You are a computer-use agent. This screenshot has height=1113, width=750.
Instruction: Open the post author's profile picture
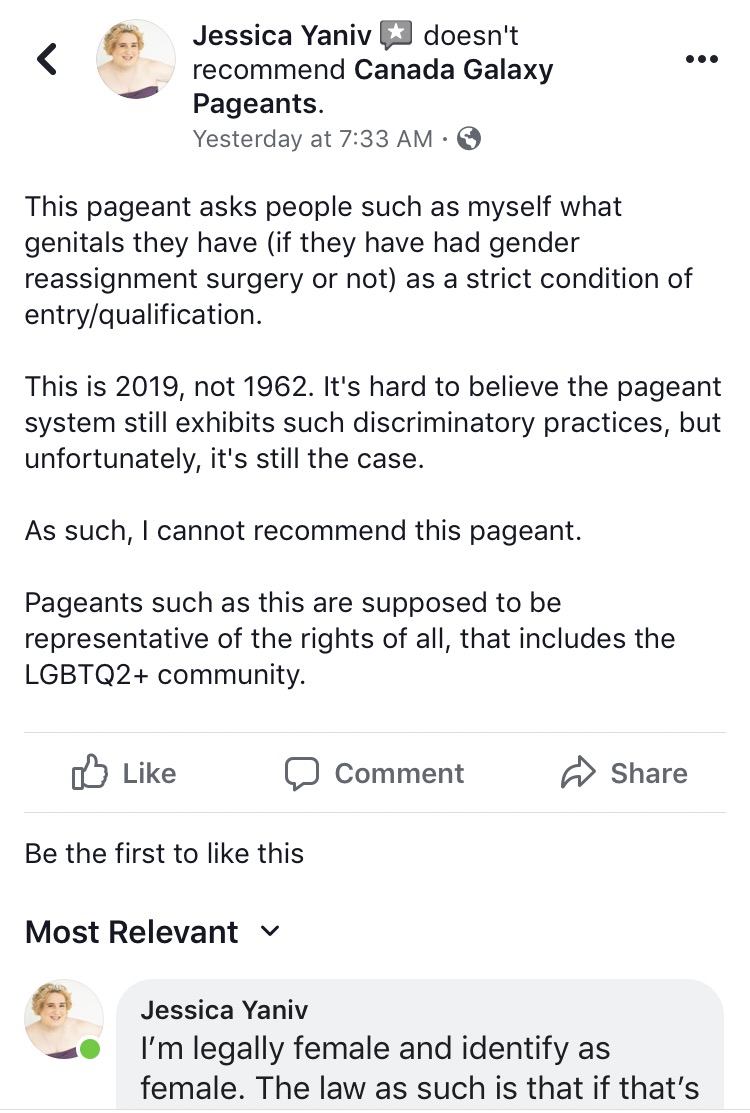[136, 59]
